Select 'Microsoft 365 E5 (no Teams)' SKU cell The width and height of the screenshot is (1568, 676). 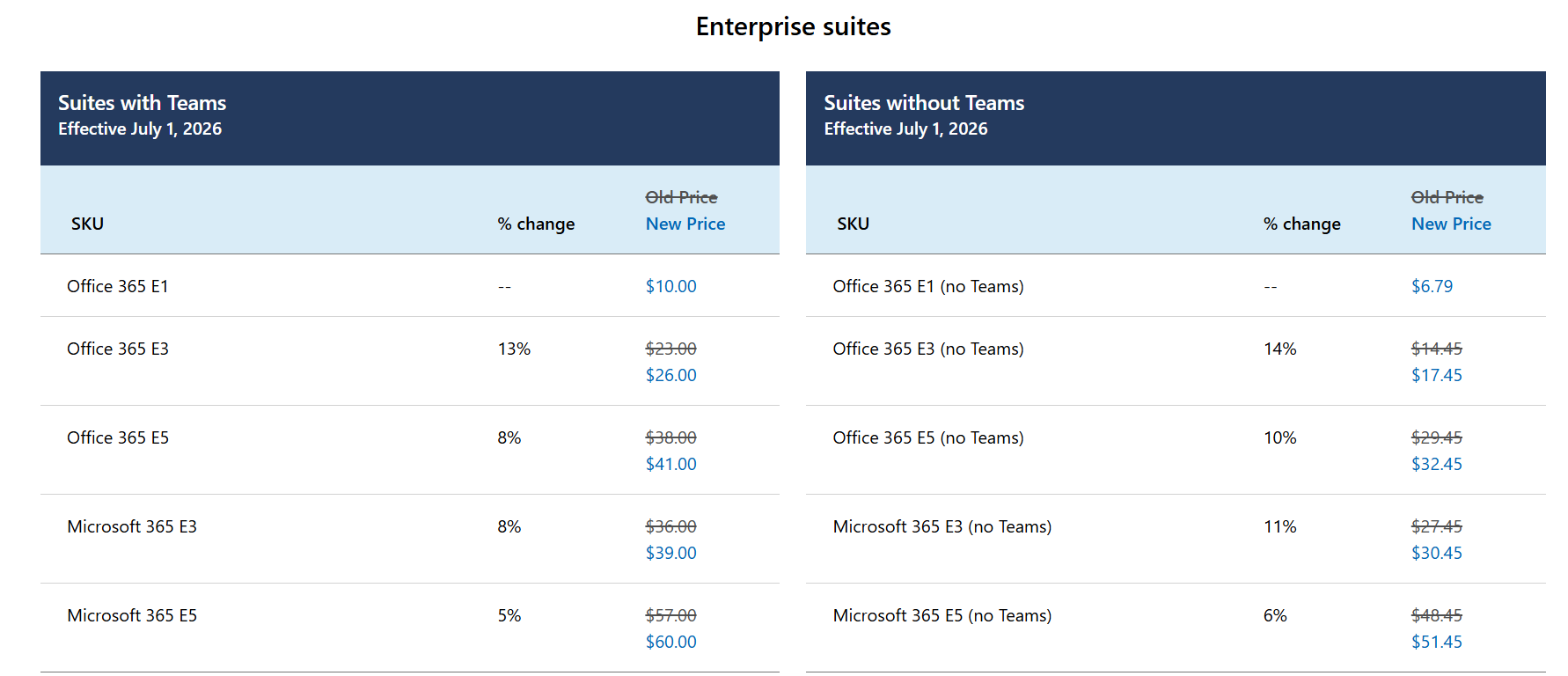942,615
